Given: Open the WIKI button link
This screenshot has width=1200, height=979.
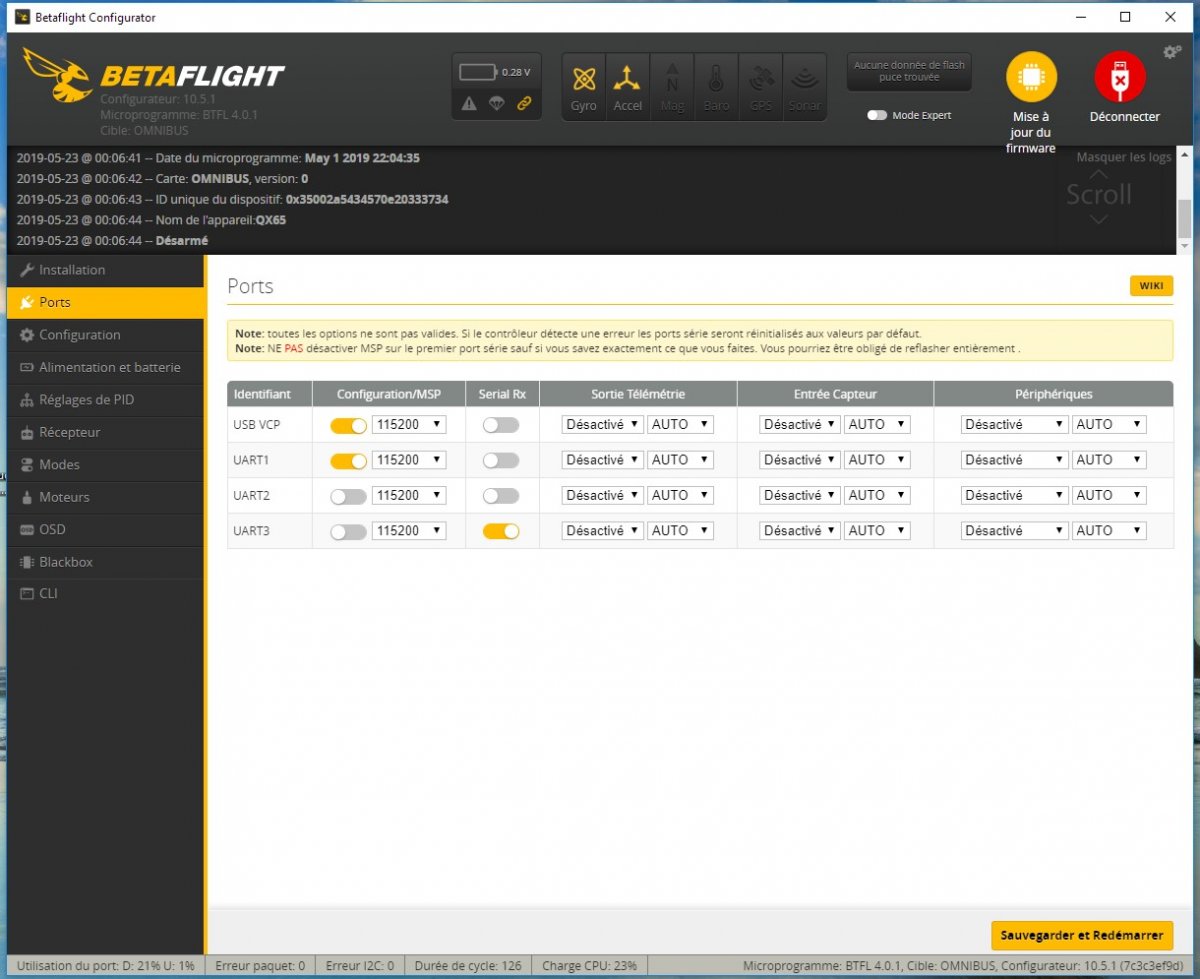Looking at the screenshot, I should coord(1150,286).
